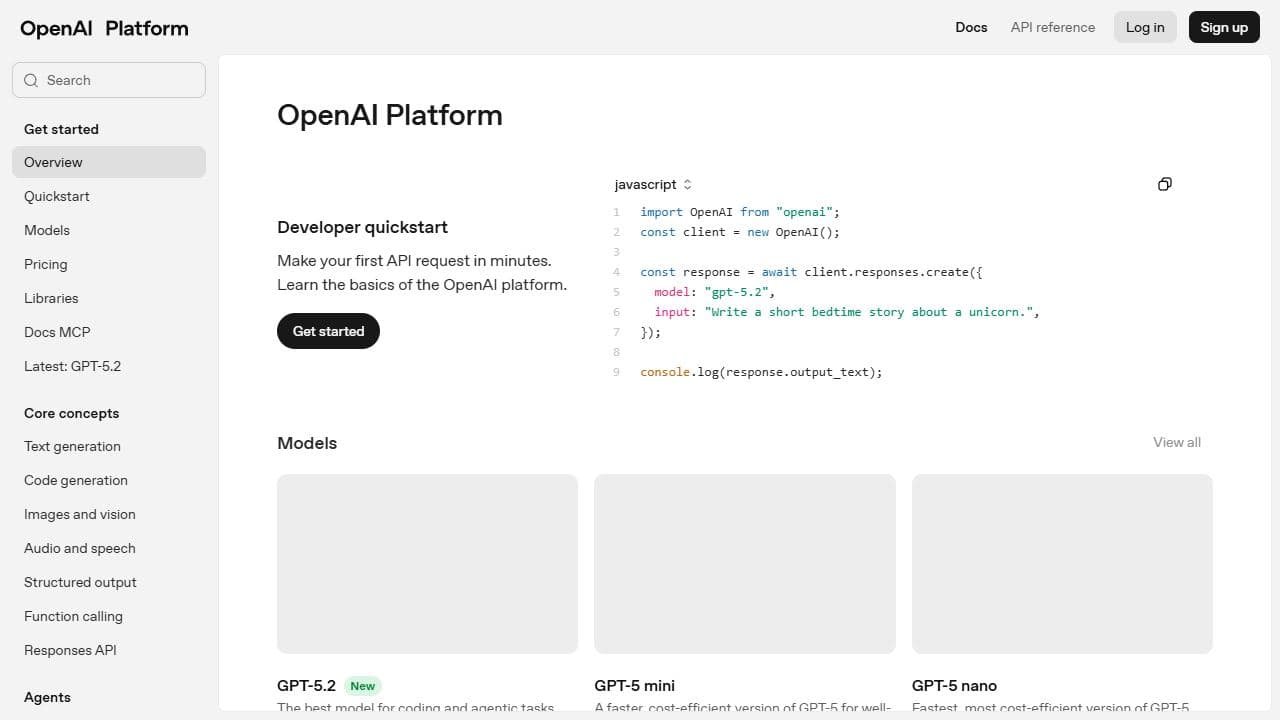Click the search magnifier in the sidebar
The height and width of the screenshot is (720, 1280).
click(x=31, y=79)
